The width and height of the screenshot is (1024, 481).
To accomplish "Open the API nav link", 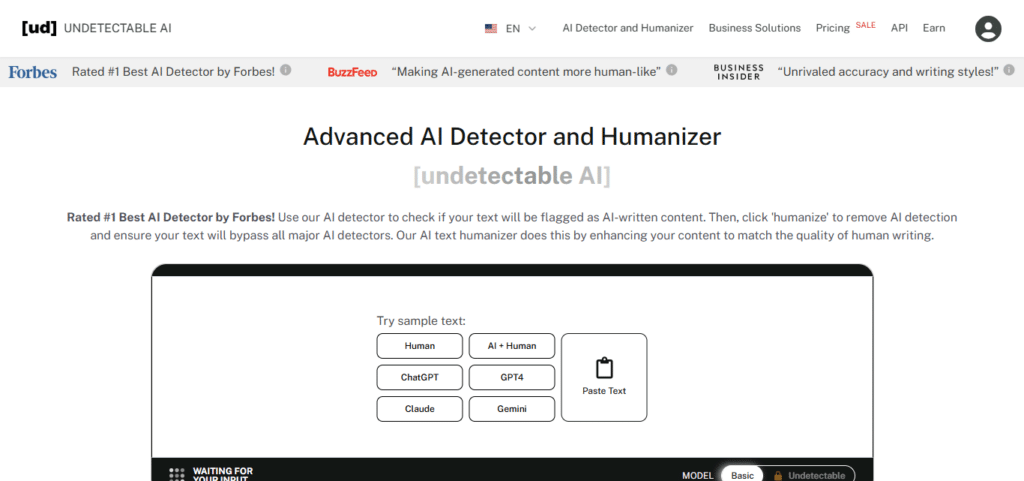I will [x=899, y=28].
